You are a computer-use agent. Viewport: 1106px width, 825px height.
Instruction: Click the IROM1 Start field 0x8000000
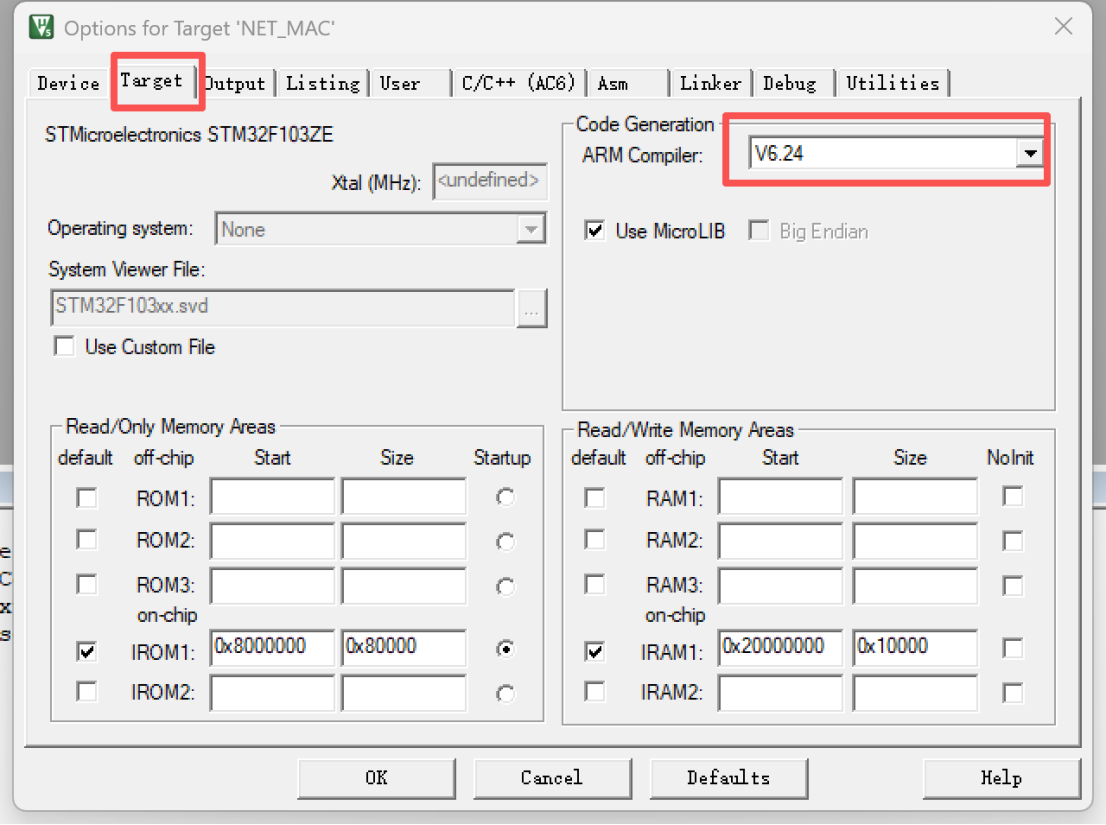(272, 647)
